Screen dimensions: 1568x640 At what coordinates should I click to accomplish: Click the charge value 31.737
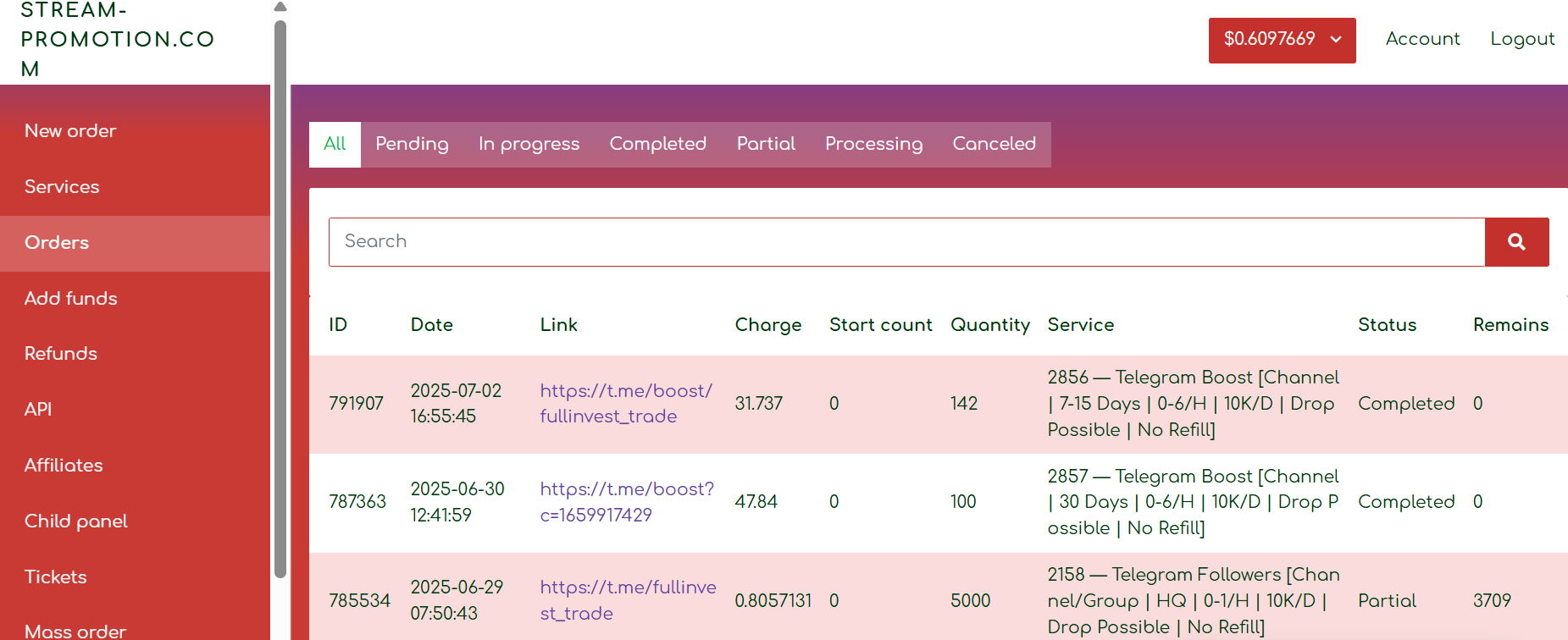758,404
